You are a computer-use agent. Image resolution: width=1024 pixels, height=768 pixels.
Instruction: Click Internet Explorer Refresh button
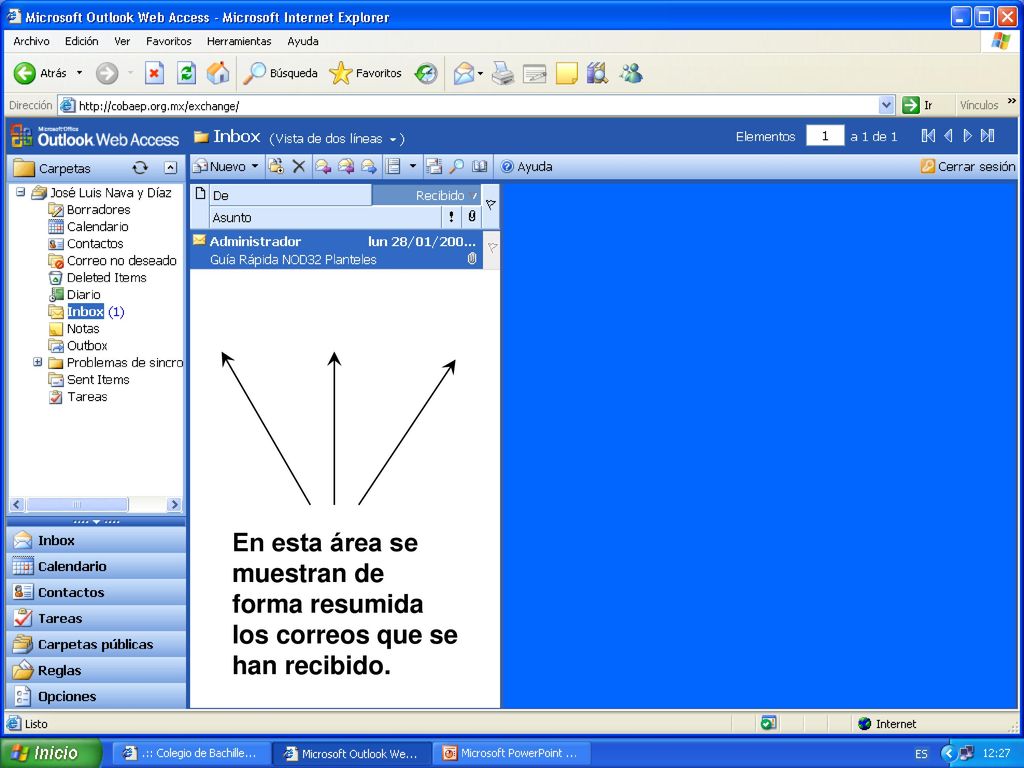tap(186, 73)
